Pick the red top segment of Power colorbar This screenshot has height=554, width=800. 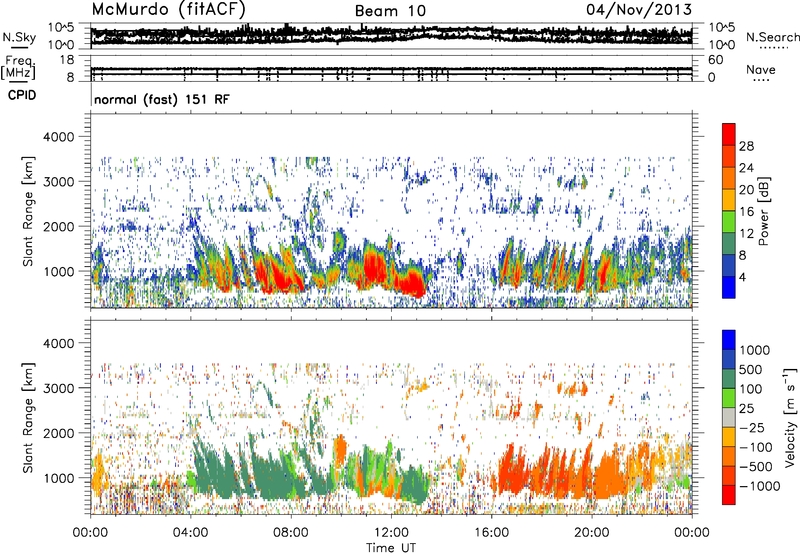pos(729,135)
